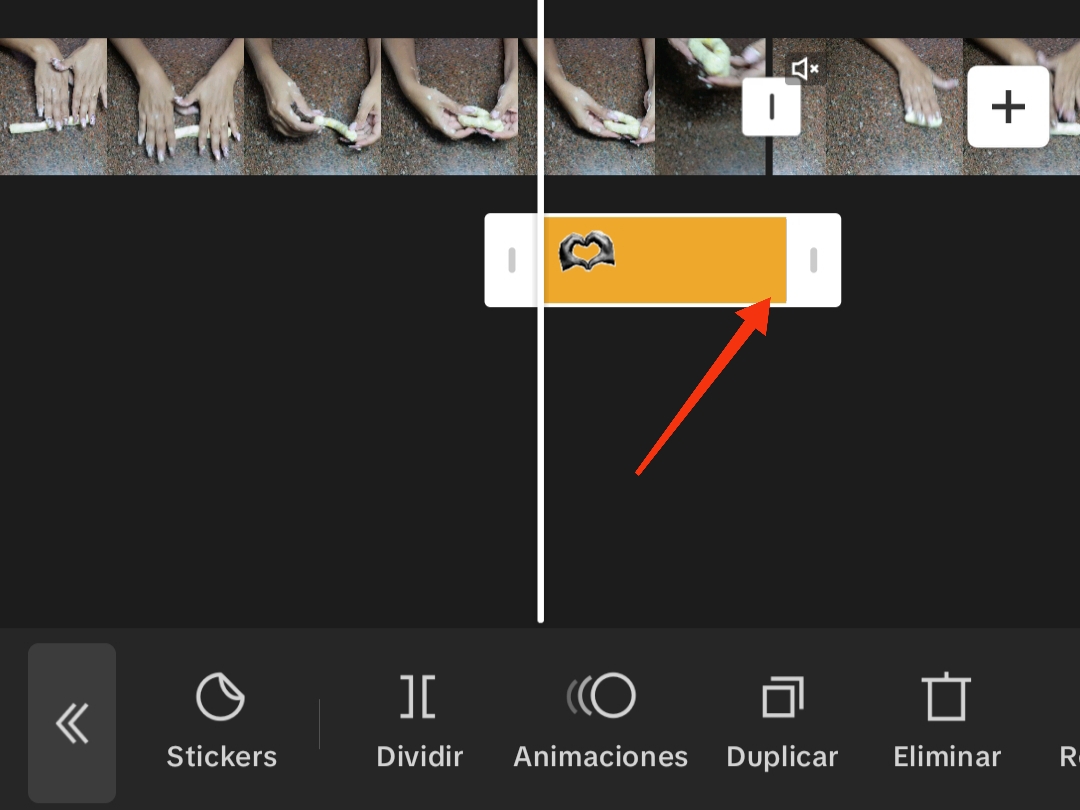This screenshot has width=1080, height=810.
Task: Click the white playhead line
Action: 541,311
